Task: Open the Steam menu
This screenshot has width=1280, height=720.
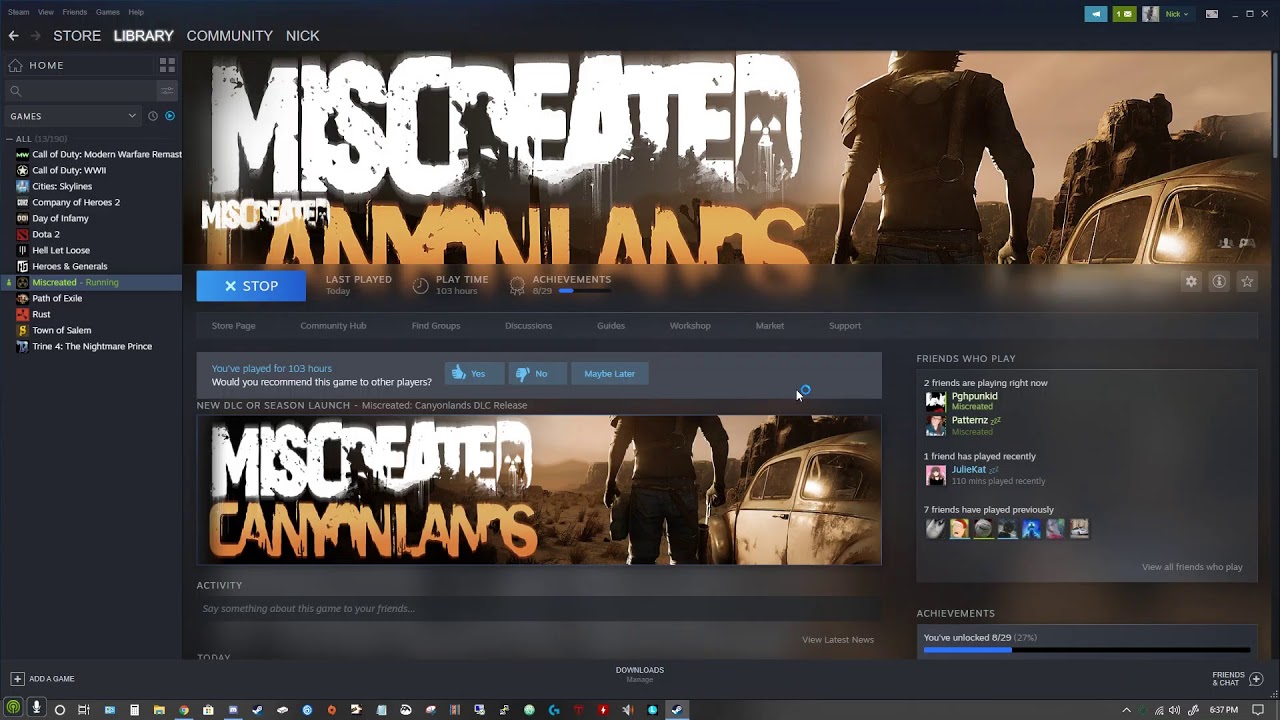Action: point(18,12)
